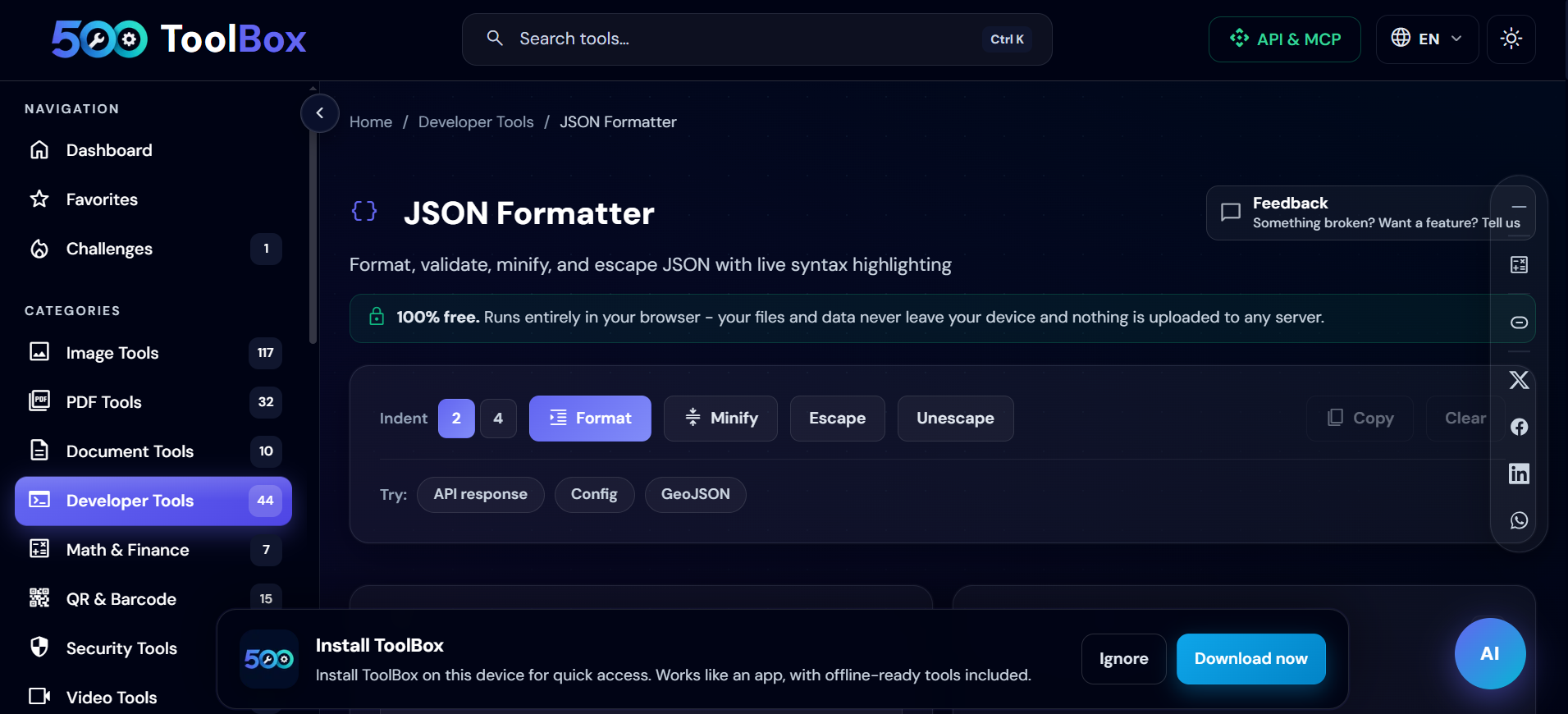Open Dashboard in the navigation
The width and height of the screenshot is (1568, 714).
tap(153, 150)
